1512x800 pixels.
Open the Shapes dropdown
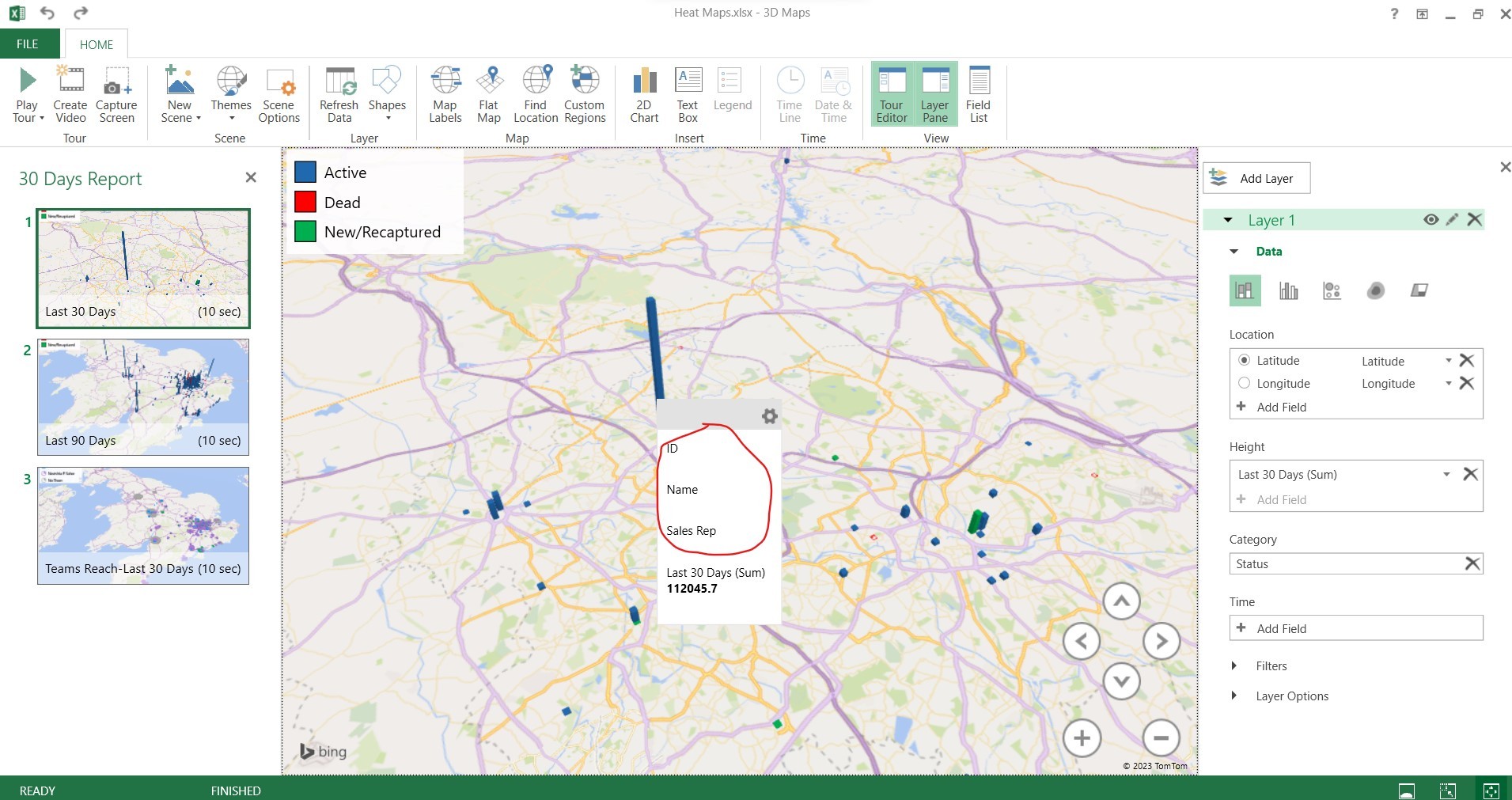pyautogui.click(x=388, y=119)
